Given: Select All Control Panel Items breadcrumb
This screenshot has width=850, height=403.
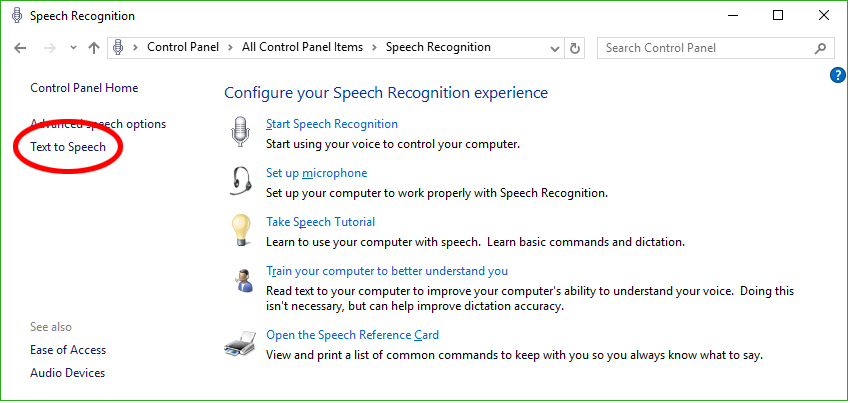Looking at the screenshot, I should pos(302,47).
